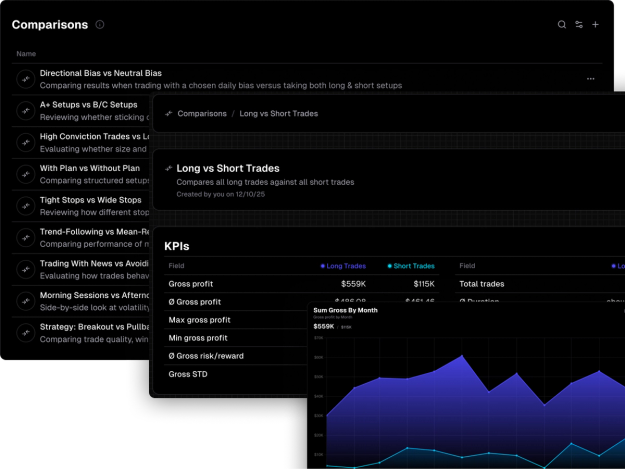The width and height of the screenshot is (625, 469).
Task: Open High Conviction Trades comparison row
Action: tap(81, 142)
